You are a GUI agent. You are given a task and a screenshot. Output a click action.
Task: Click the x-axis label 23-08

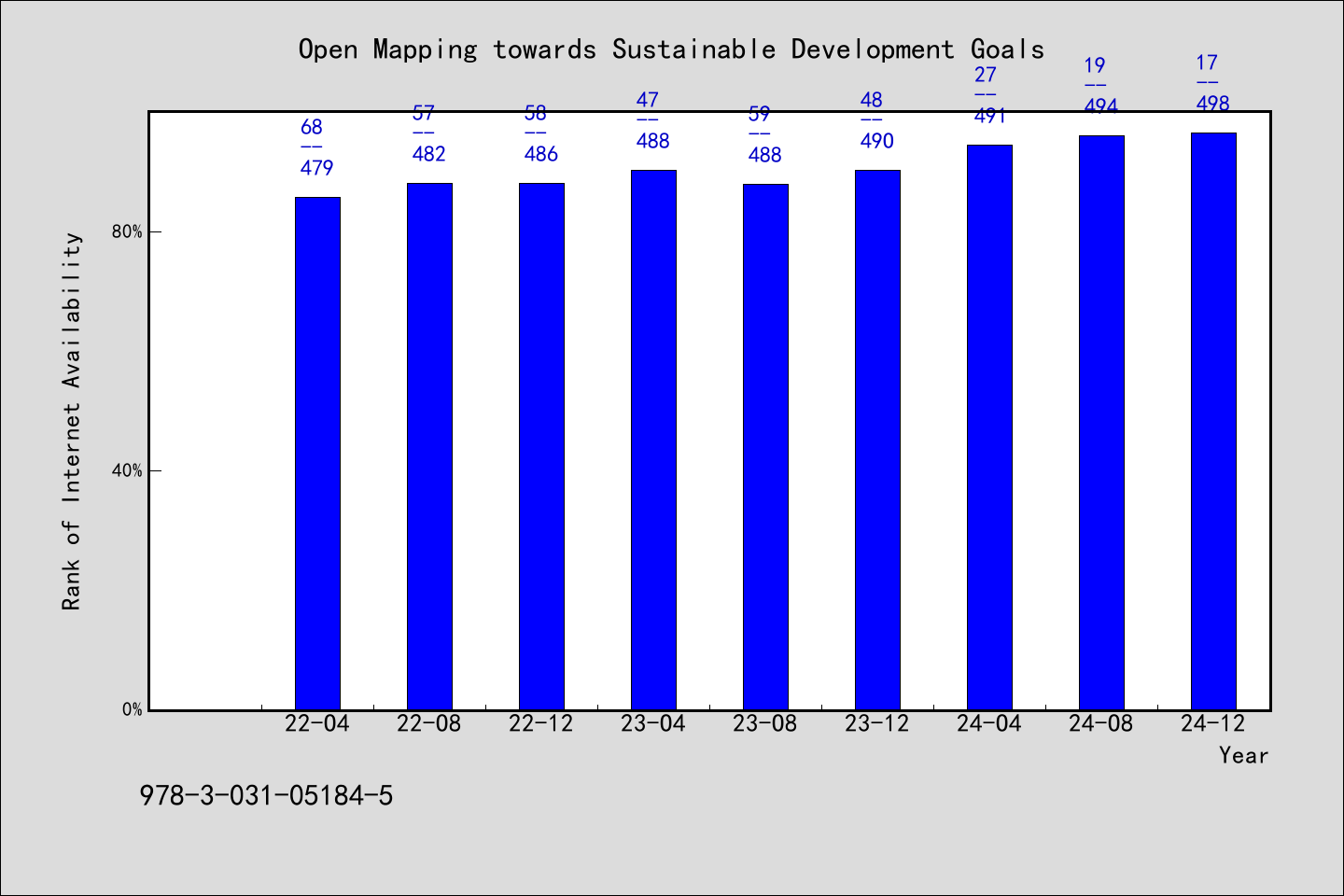pos(765,723)
